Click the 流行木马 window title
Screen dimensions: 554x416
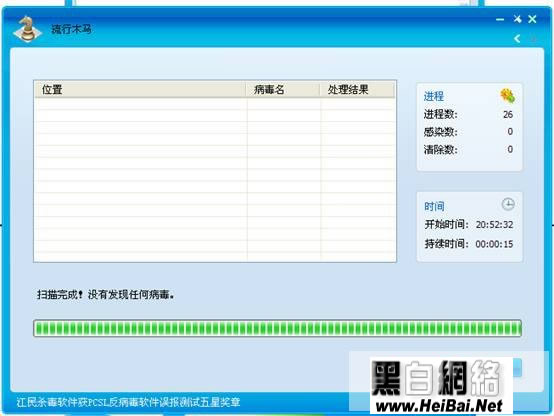(x=71, y=29)
